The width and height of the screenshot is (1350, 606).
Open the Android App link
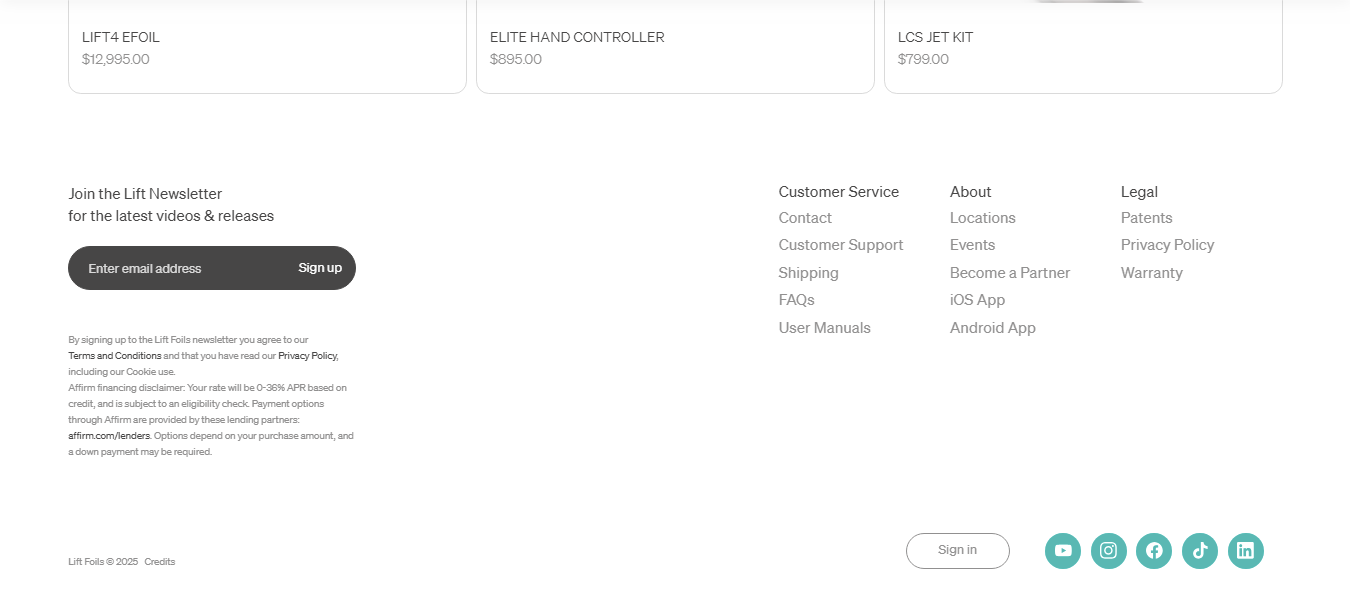point(993,328)
